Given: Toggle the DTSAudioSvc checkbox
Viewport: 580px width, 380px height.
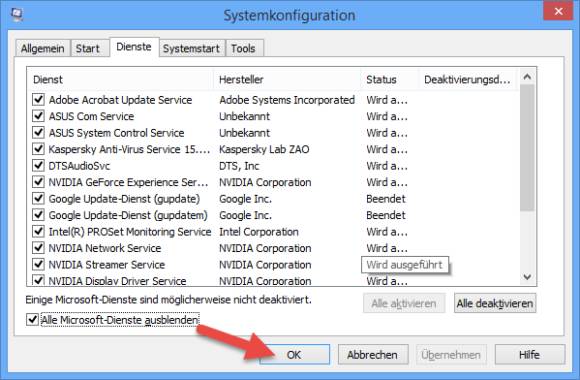Looking at the screenshot, I should coord(38,165).
